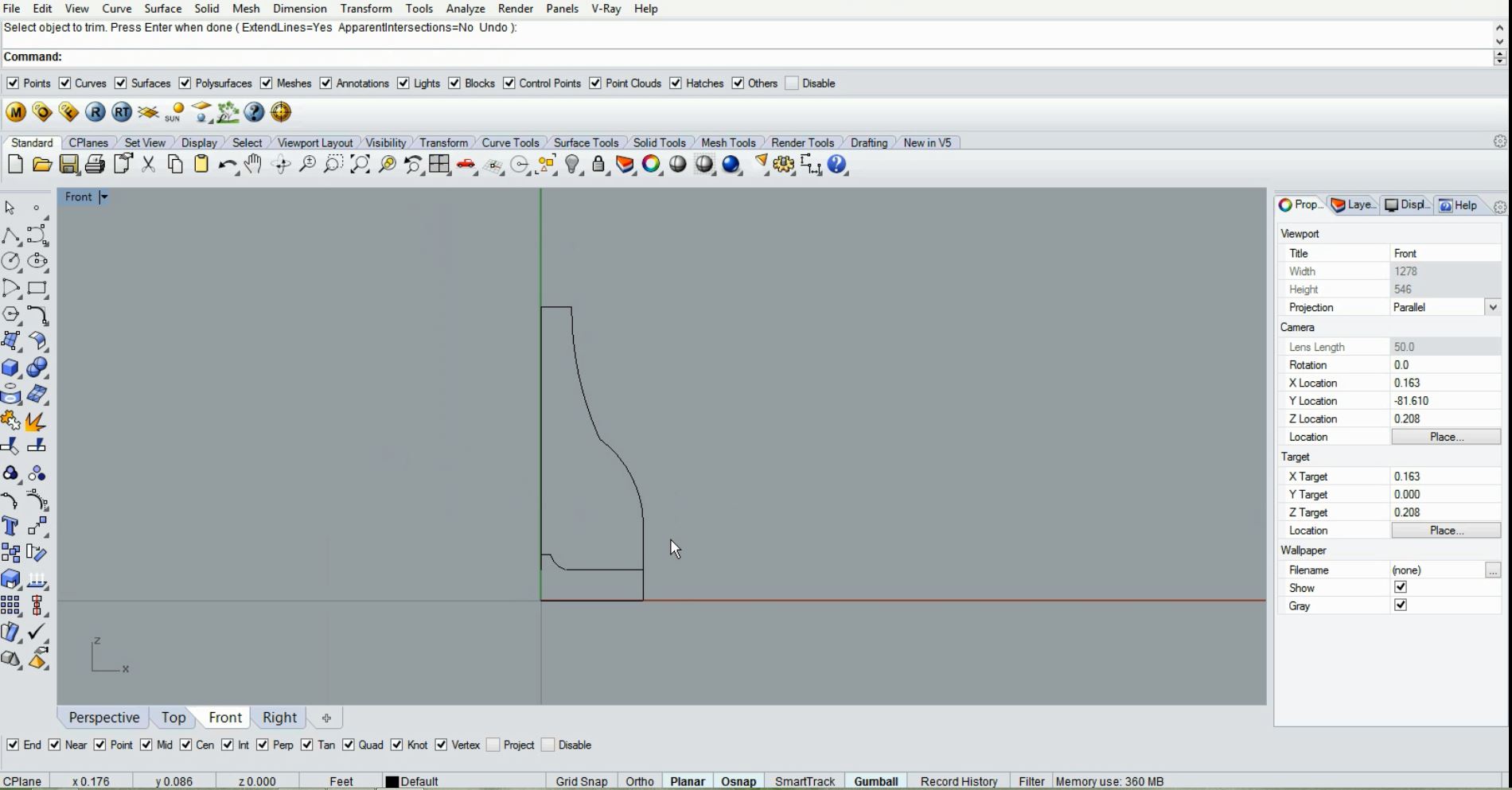Click the light bulb Hide objects icon
1512x790 pixels.
(x=573, y=165)
